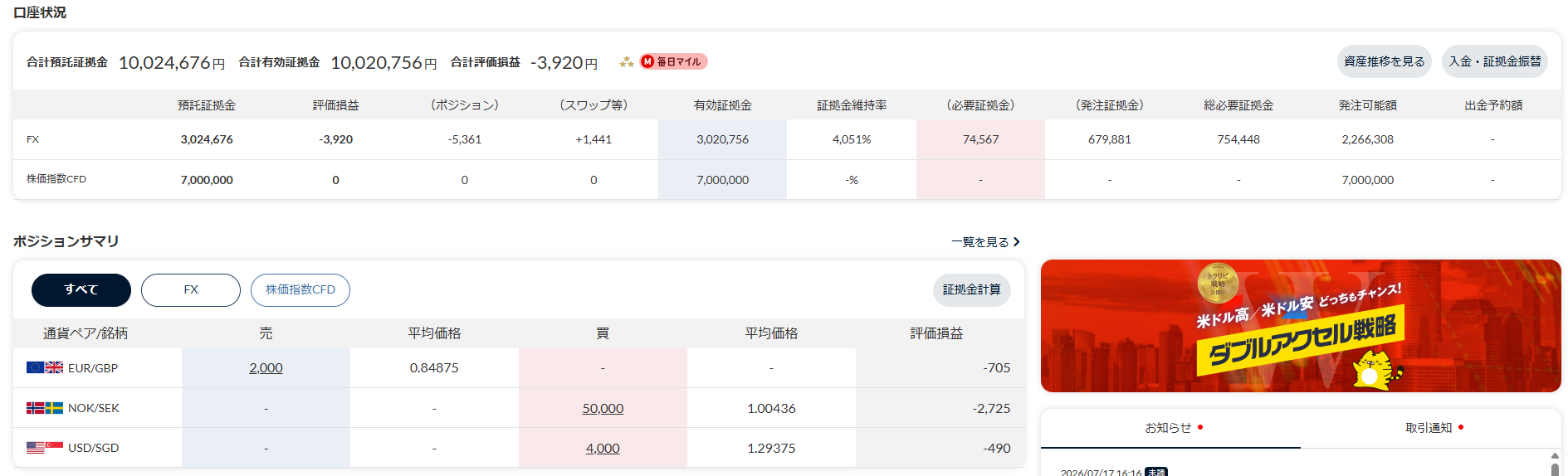The width and height of the screenshot is (1568, 476).
Task: Select the 株価指数CFD filter pill
Action: [x=300, y=290]
